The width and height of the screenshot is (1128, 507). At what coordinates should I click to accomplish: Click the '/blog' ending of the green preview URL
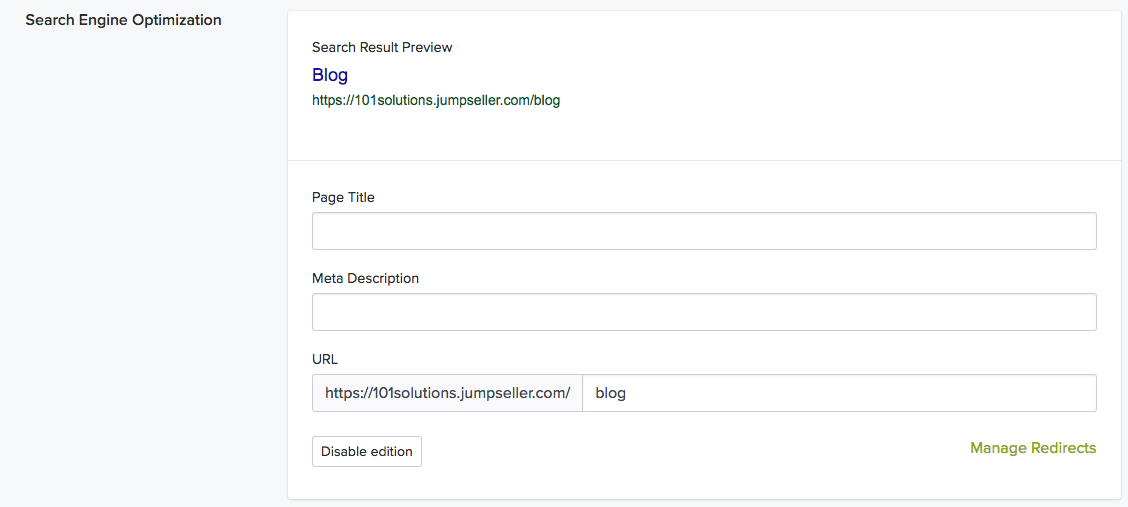(545, 101)
